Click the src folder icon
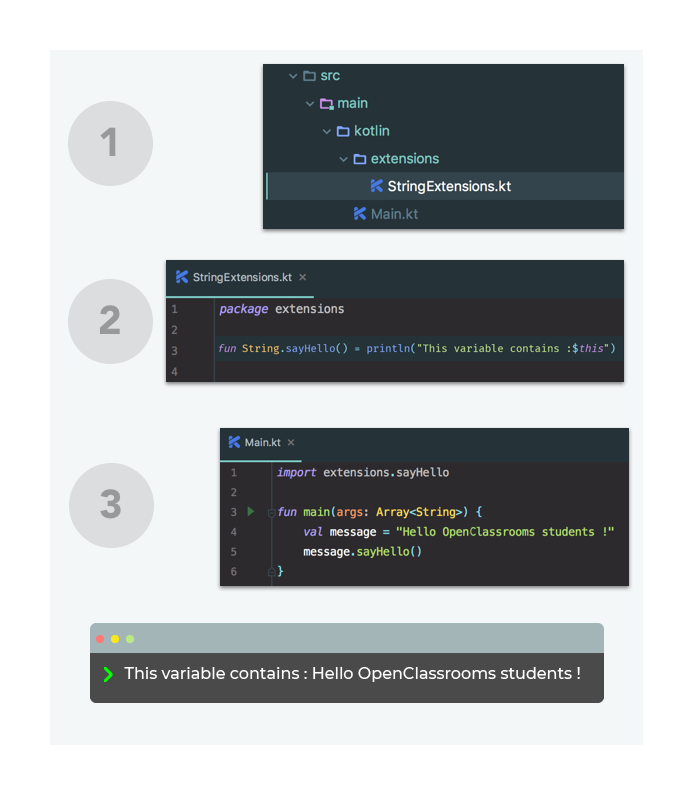This screenshot has height=795, width=695. click(309, 76)
